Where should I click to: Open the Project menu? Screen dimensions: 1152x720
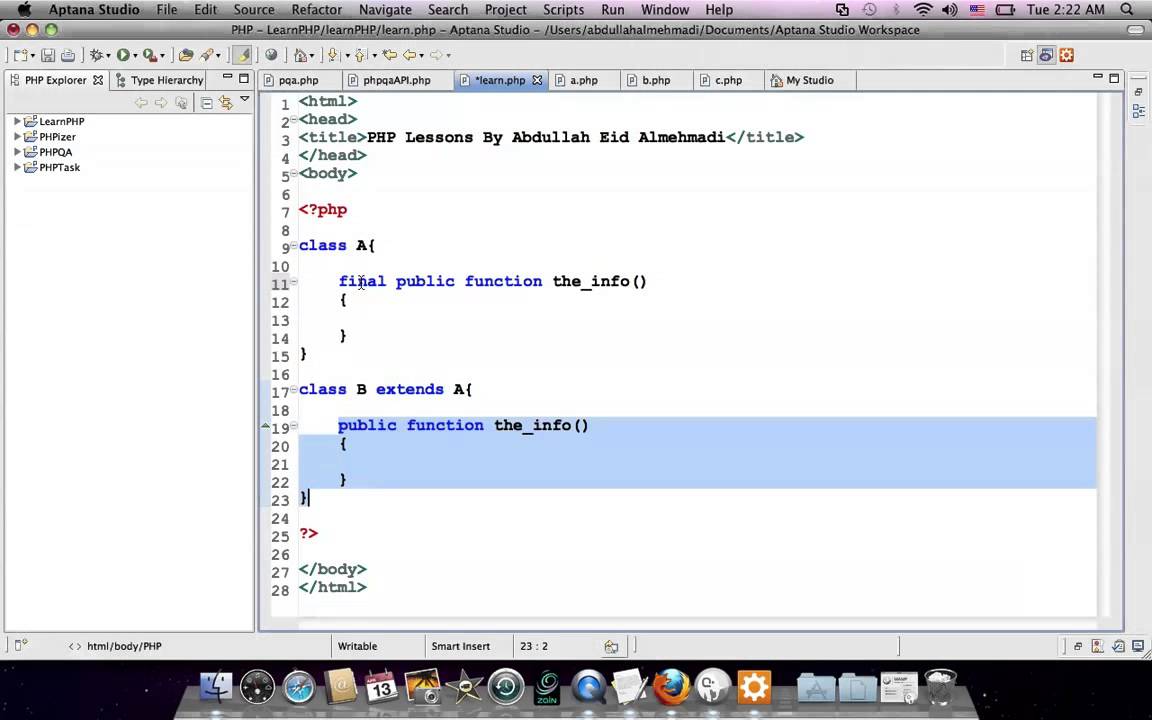point(505,10)
